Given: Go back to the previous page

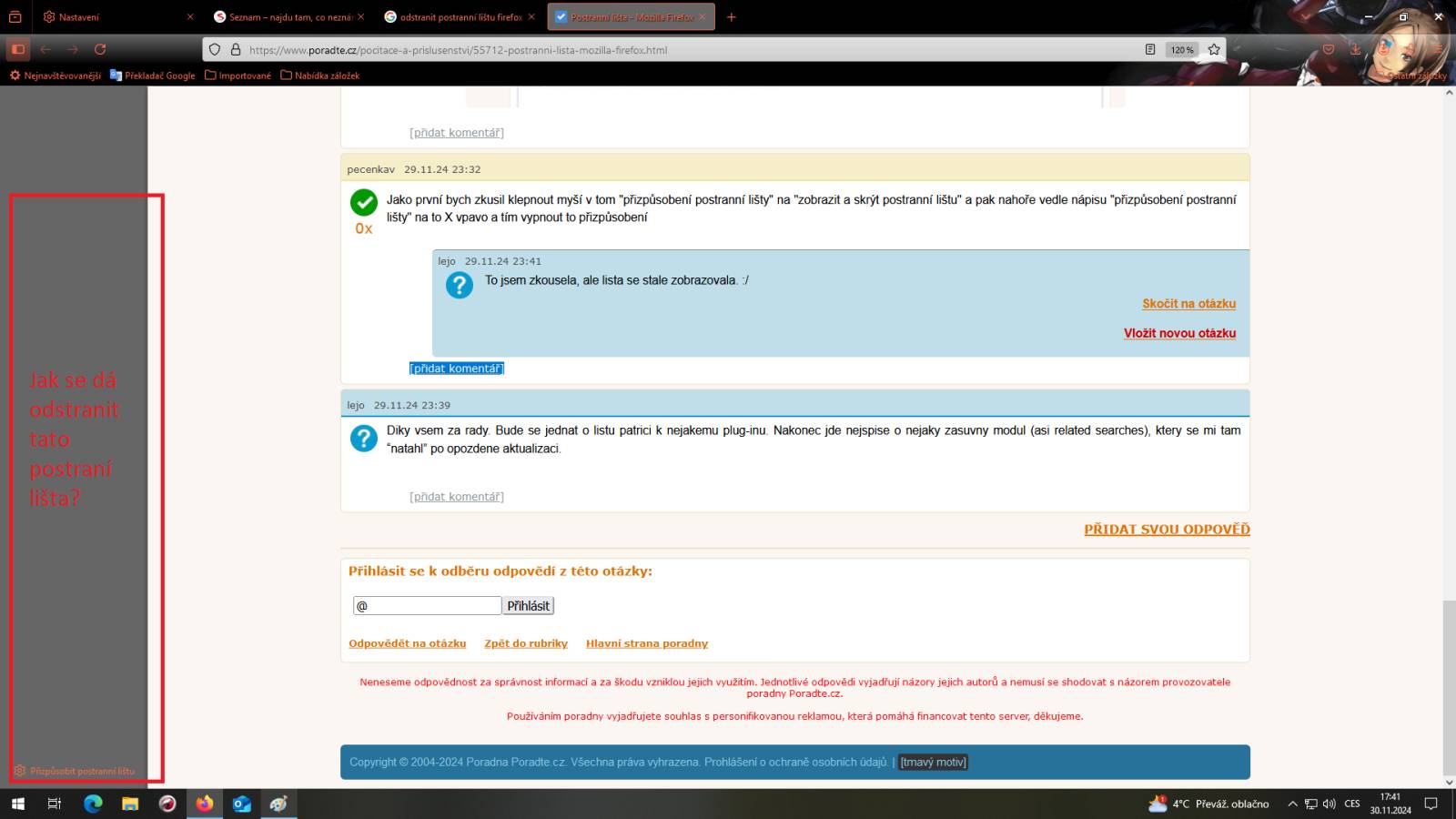Looking at the screenshot, I should point(45,49).
